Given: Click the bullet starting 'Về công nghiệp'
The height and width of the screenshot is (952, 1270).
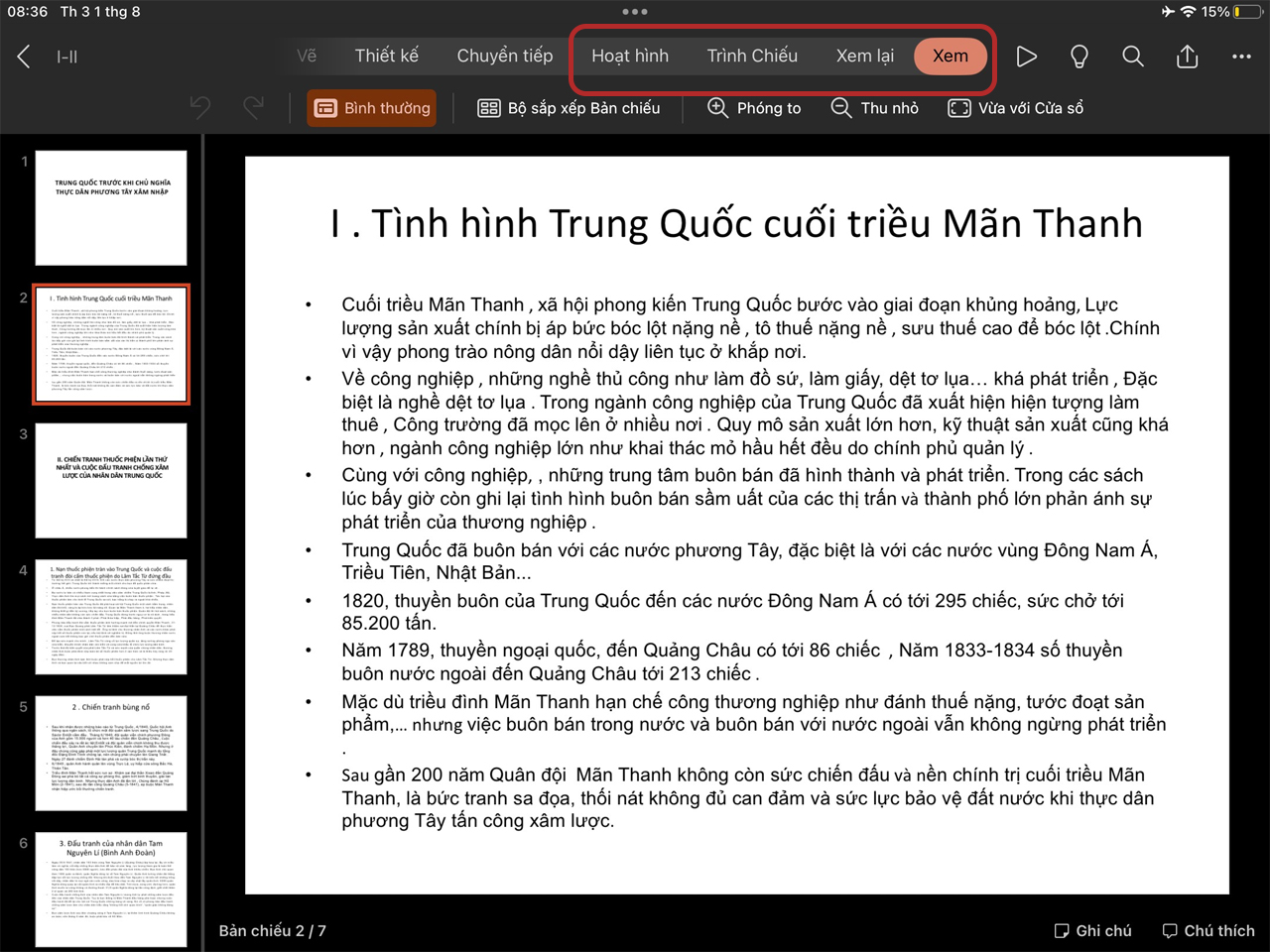Looking at the screenshot, I should pyautogui.click(x=755, y=414).
